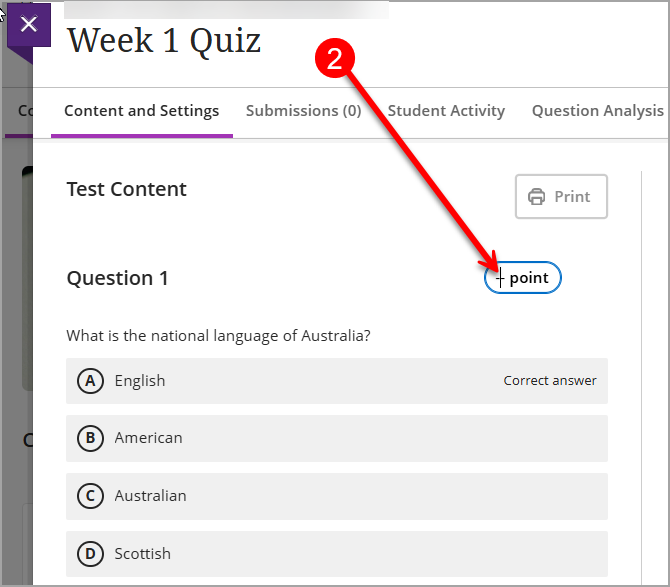
Task: Select answer circle C for Australian
Action: pyautogui.click(x=90, y=496)
